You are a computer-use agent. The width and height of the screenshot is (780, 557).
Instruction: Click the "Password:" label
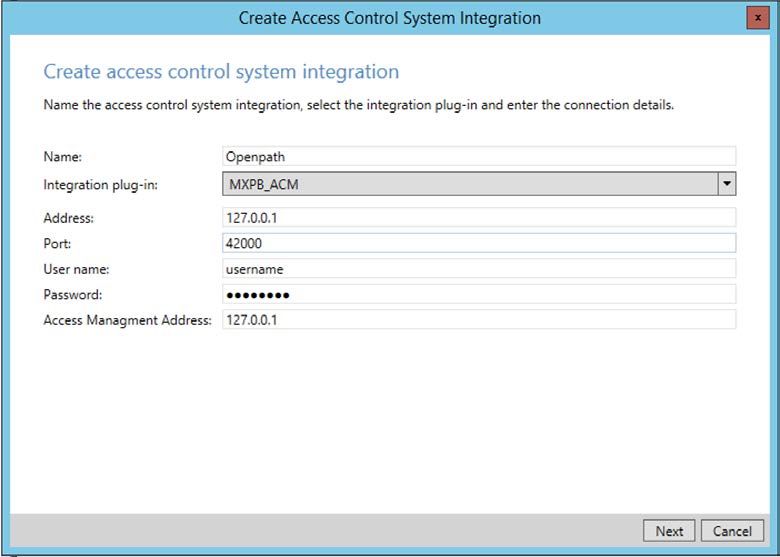click(x=73, y=294)
